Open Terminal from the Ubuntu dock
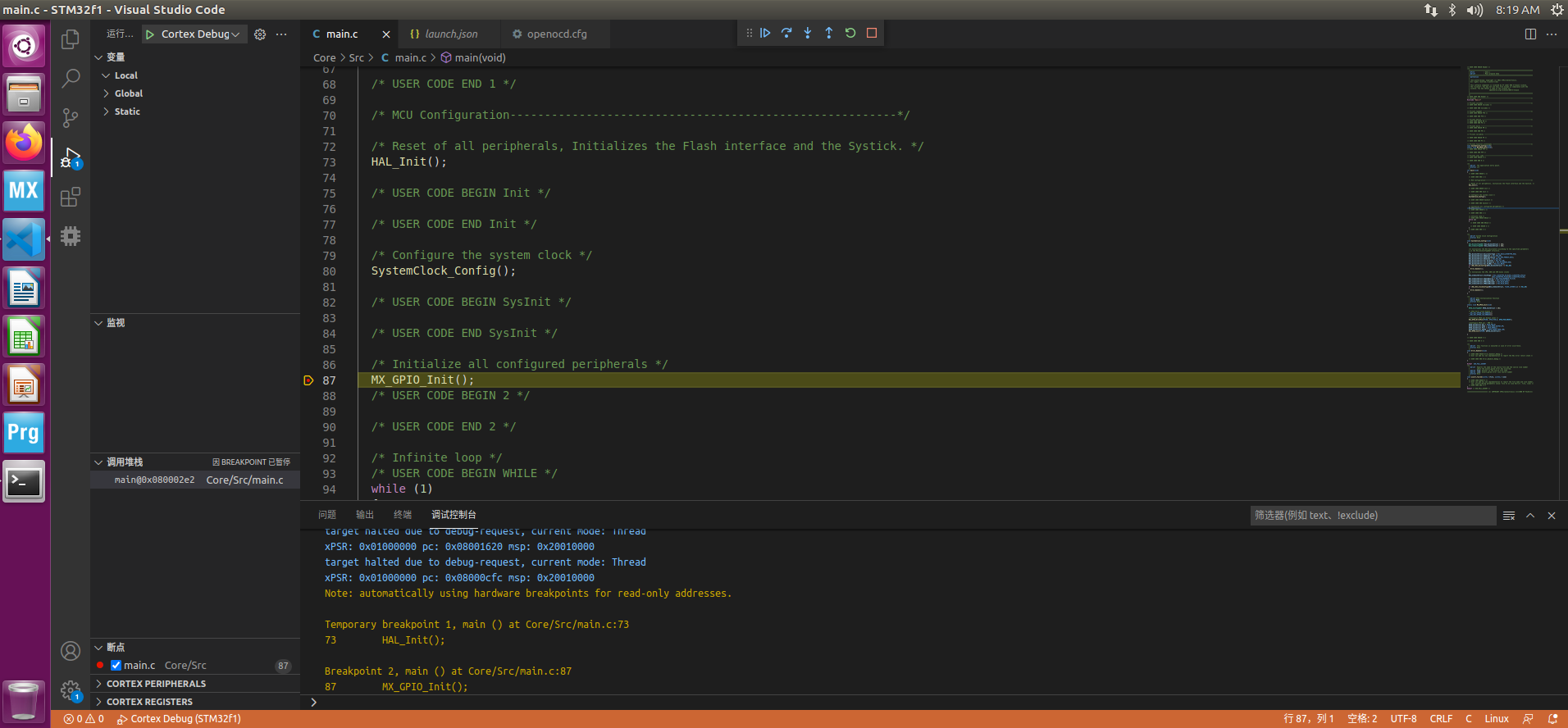The image size is (1568, 728). point(24,482)
